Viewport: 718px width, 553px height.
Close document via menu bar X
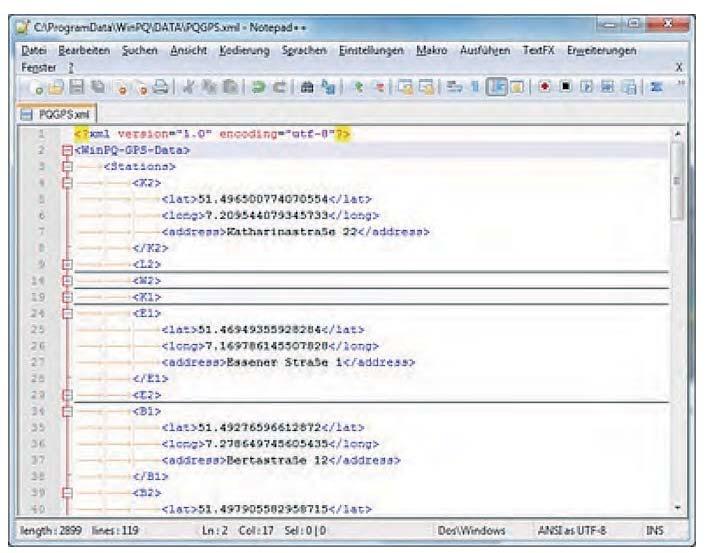(679, 67)
